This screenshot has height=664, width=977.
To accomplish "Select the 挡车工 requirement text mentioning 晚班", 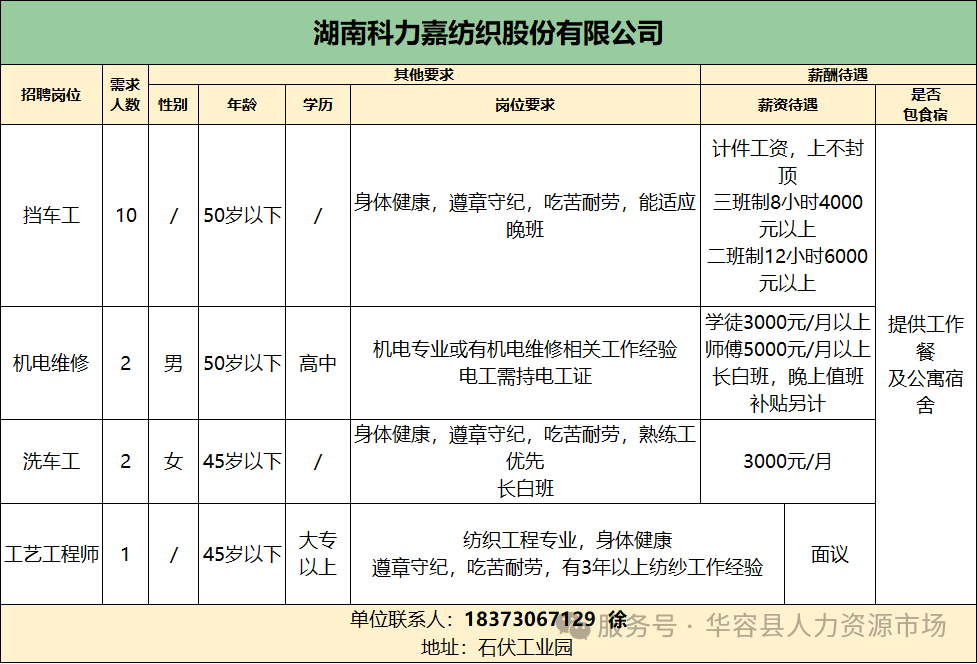I will click(x=525, y=216).
